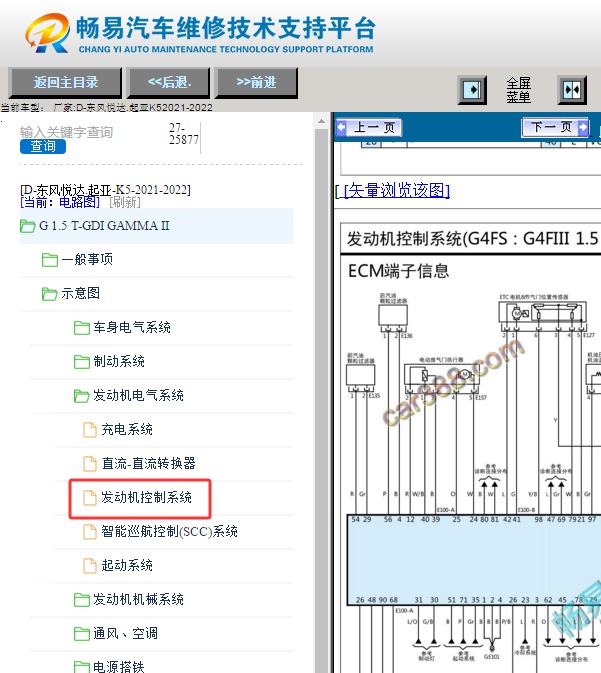The height and width of the screenshot is (673, 601).
Task: Click the left panel scrollbar up arrow
Action: [x=321, y=121]
